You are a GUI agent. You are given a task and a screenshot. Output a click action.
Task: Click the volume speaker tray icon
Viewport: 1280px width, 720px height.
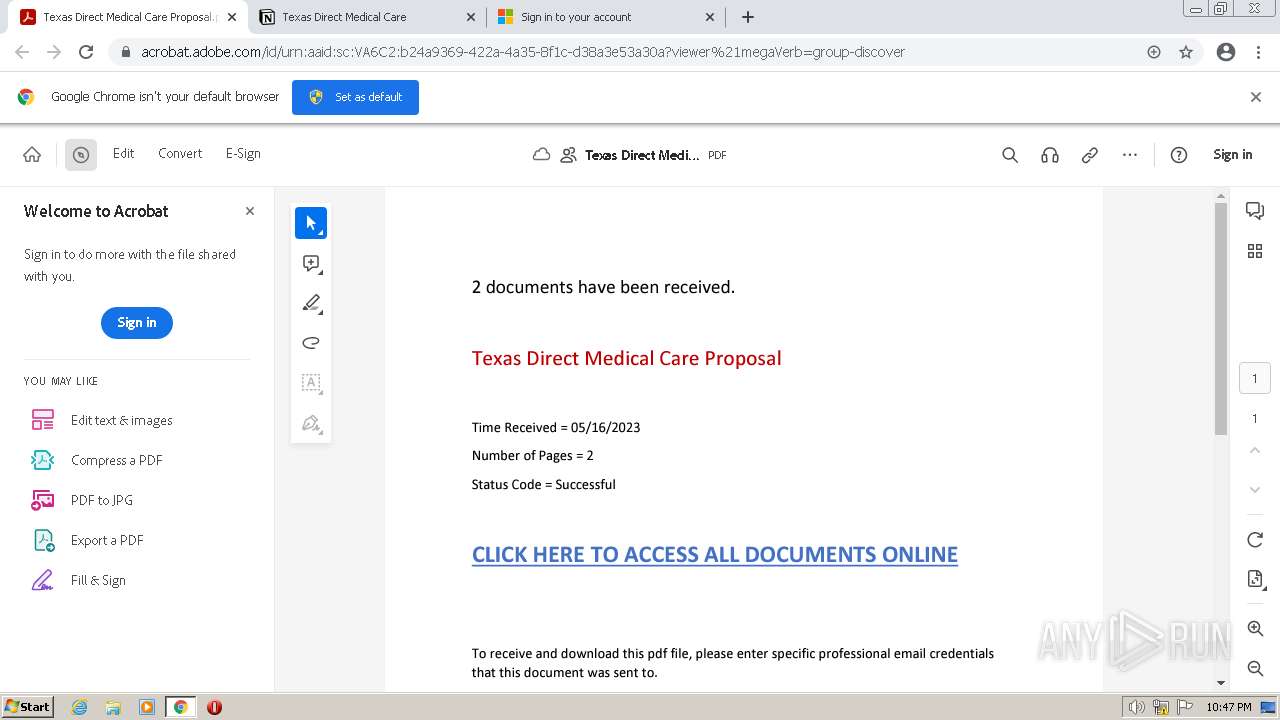coord(1136,707)
